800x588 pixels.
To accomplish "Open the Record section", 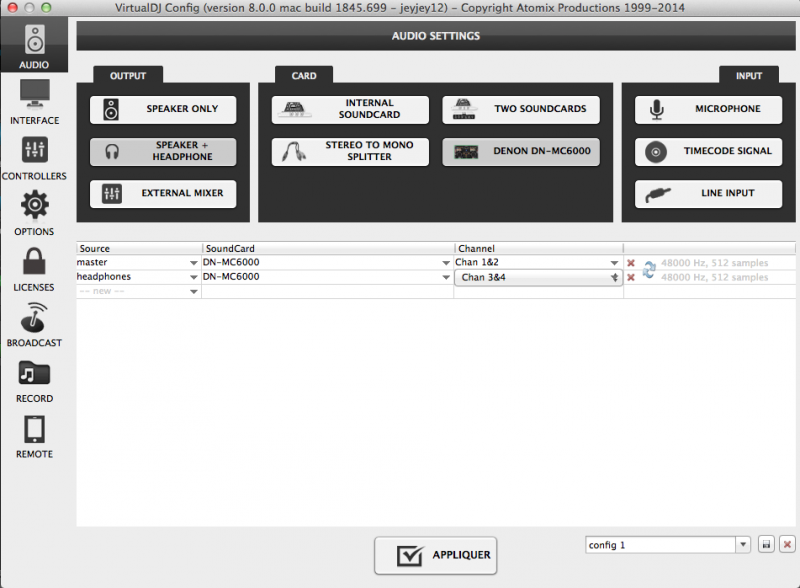I will pyautogui.click(x=34, y=381).
